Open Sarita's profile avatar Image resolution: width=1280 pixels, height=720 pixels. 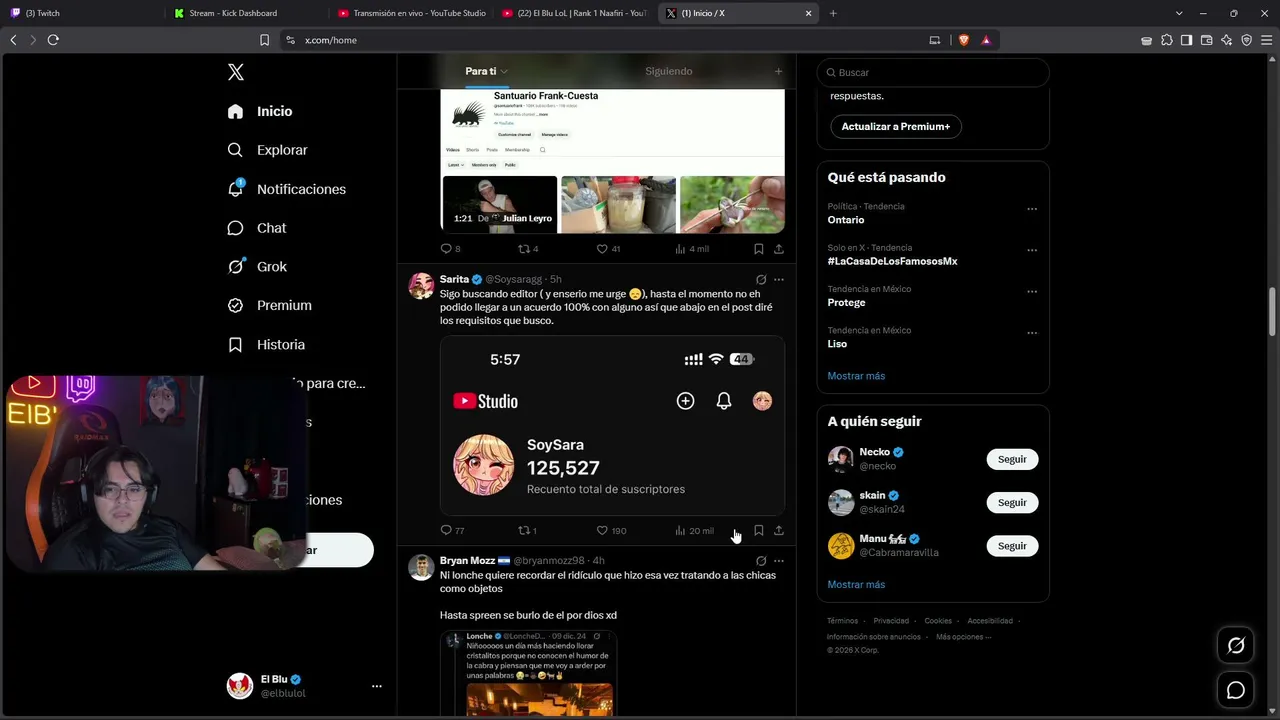click(421, 286)
